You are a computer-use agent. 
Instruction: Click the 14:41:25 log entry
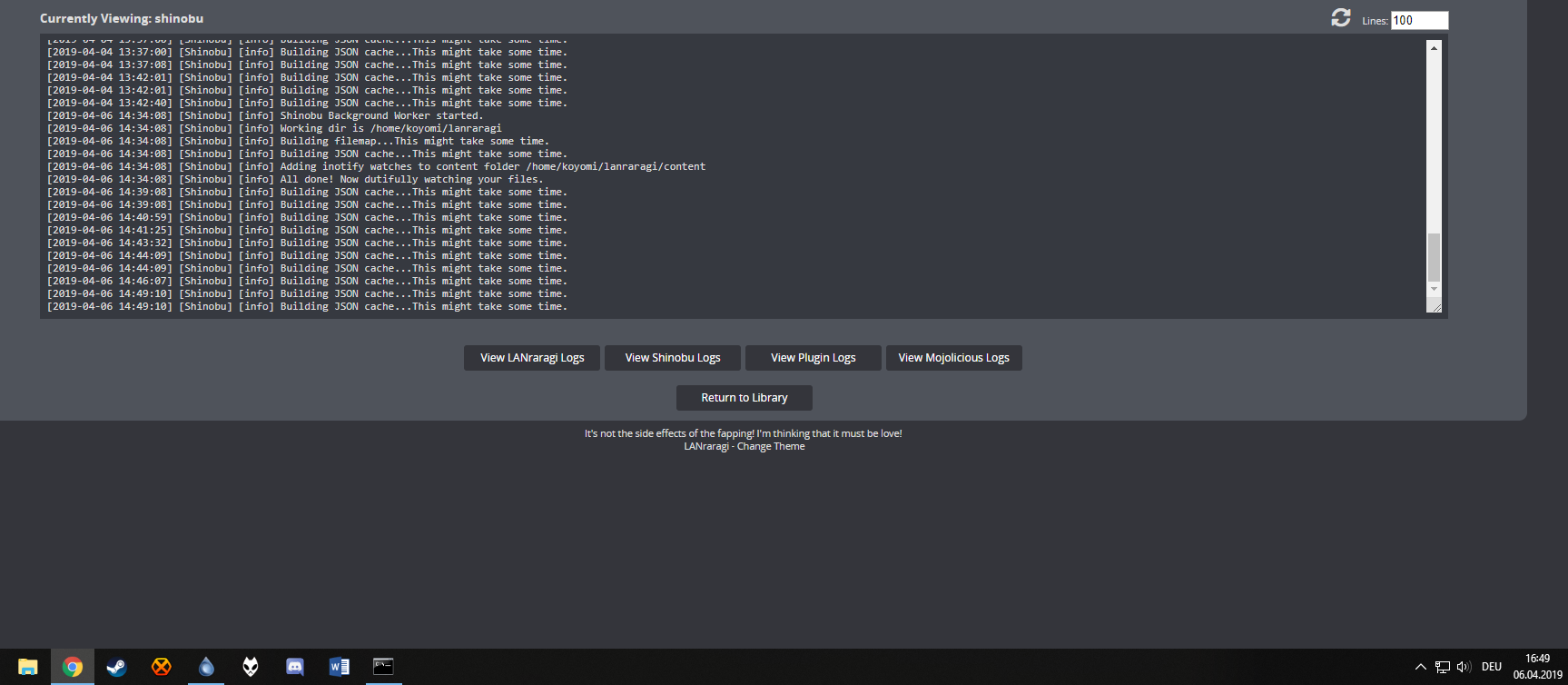coord(307,230)
